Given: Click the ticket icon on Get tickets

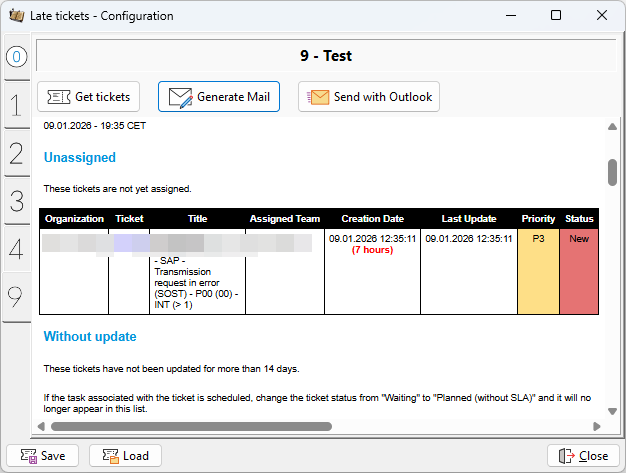Looking at the screenshot, I should click(58, 97).
